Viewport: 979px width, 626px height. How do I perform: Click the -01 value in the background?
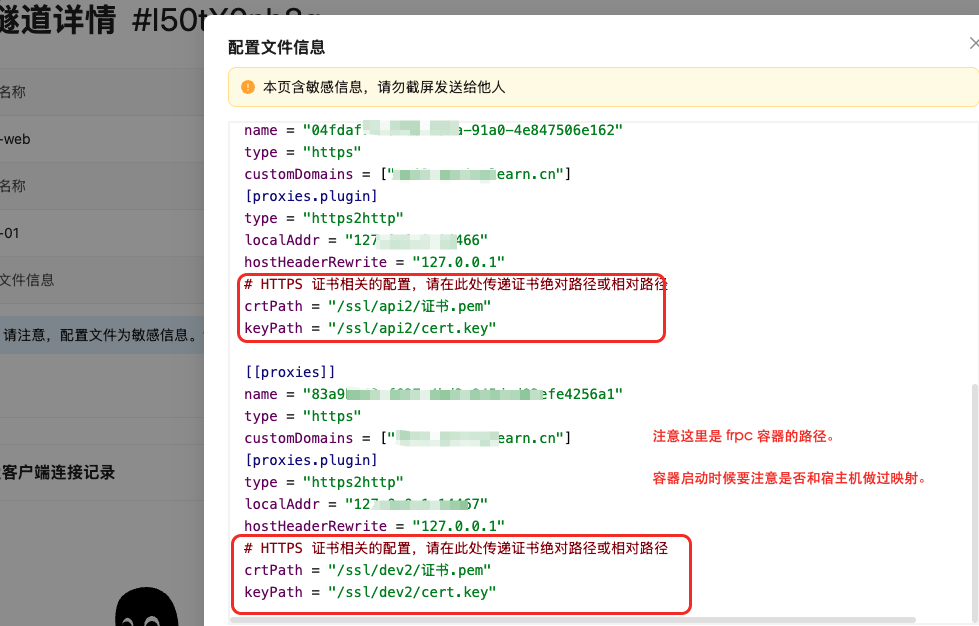click(x=11, y=233)
